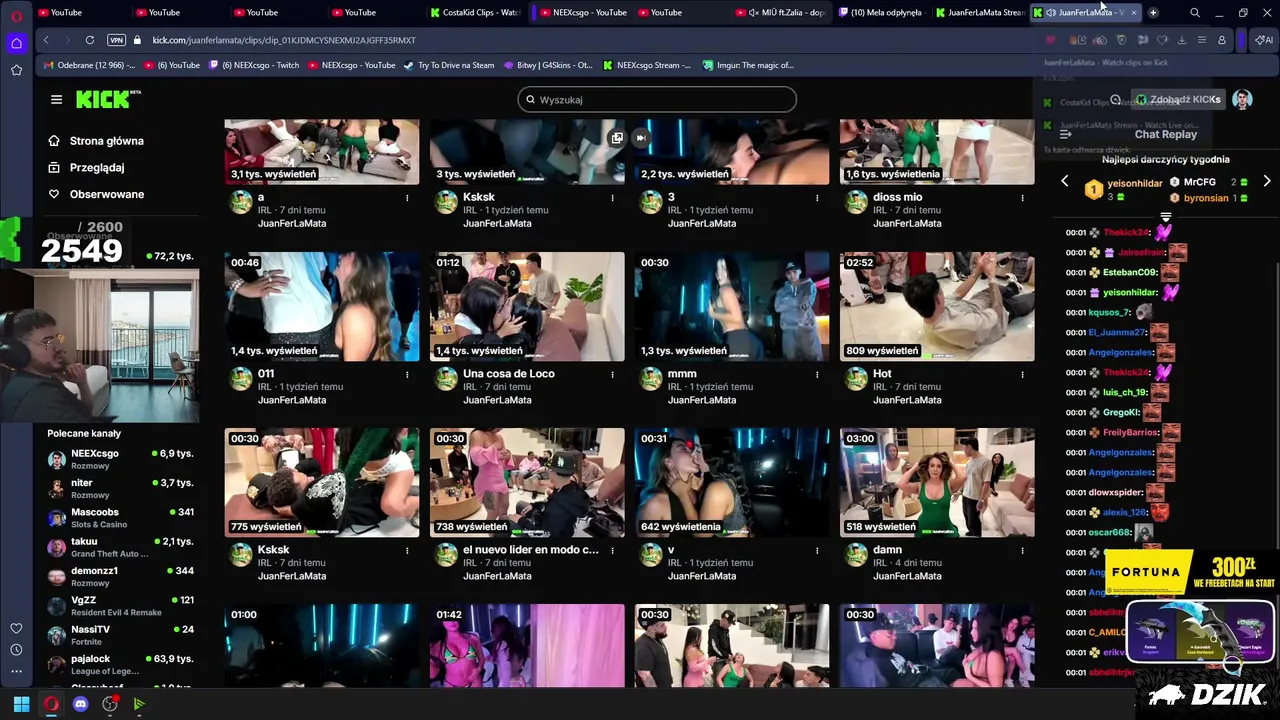Open Mascoobs recommended channel
Image resolution: width=1280 pixels, height=720 pixels.
(x=120, y=518)
